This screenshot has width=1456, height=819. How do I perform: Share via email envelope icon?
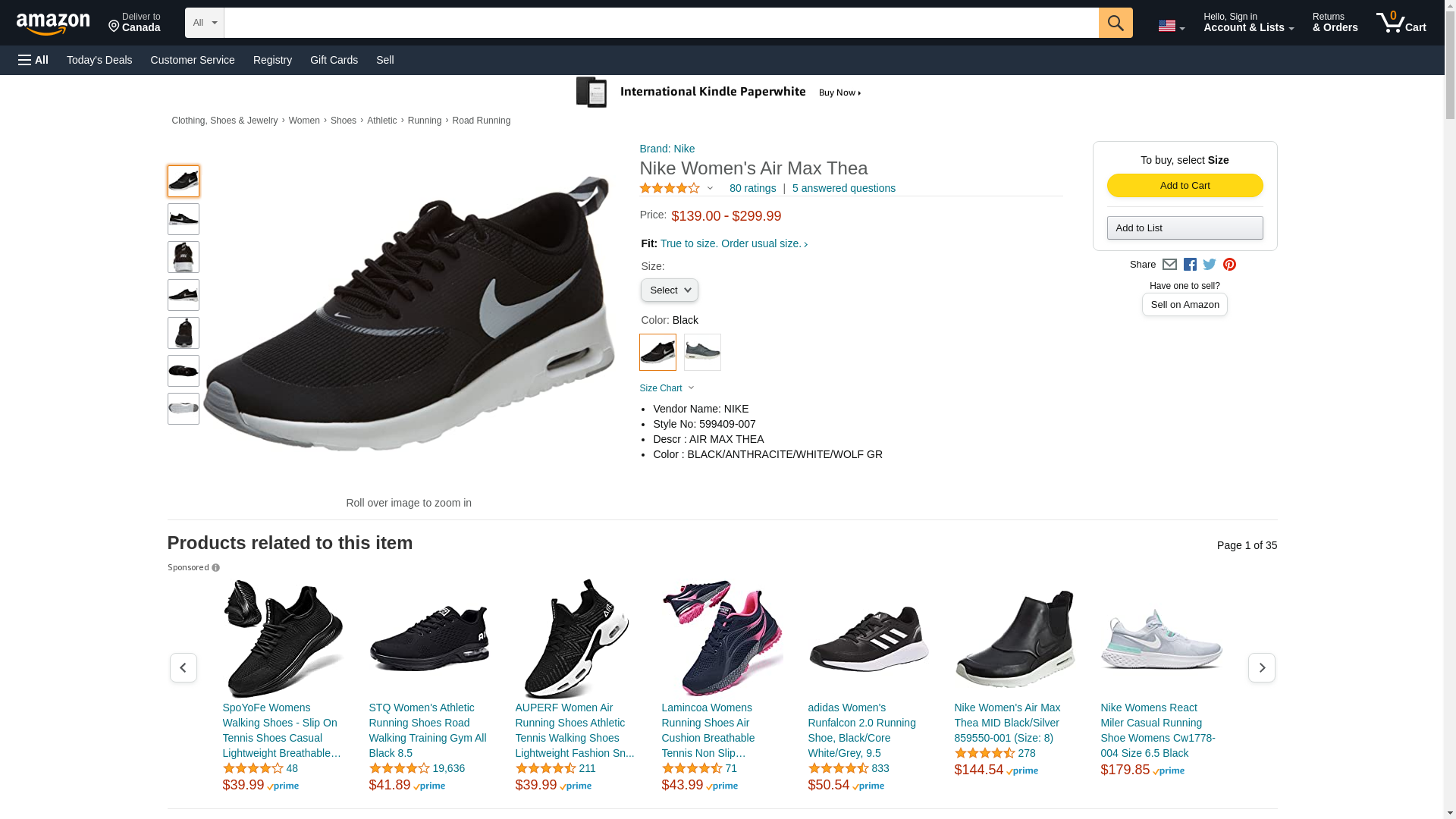point(1169,265)
